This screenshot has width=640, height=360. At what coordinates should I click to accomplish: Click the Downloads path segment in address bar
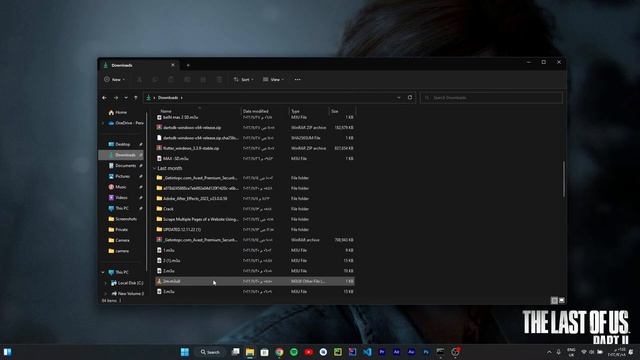168,98
